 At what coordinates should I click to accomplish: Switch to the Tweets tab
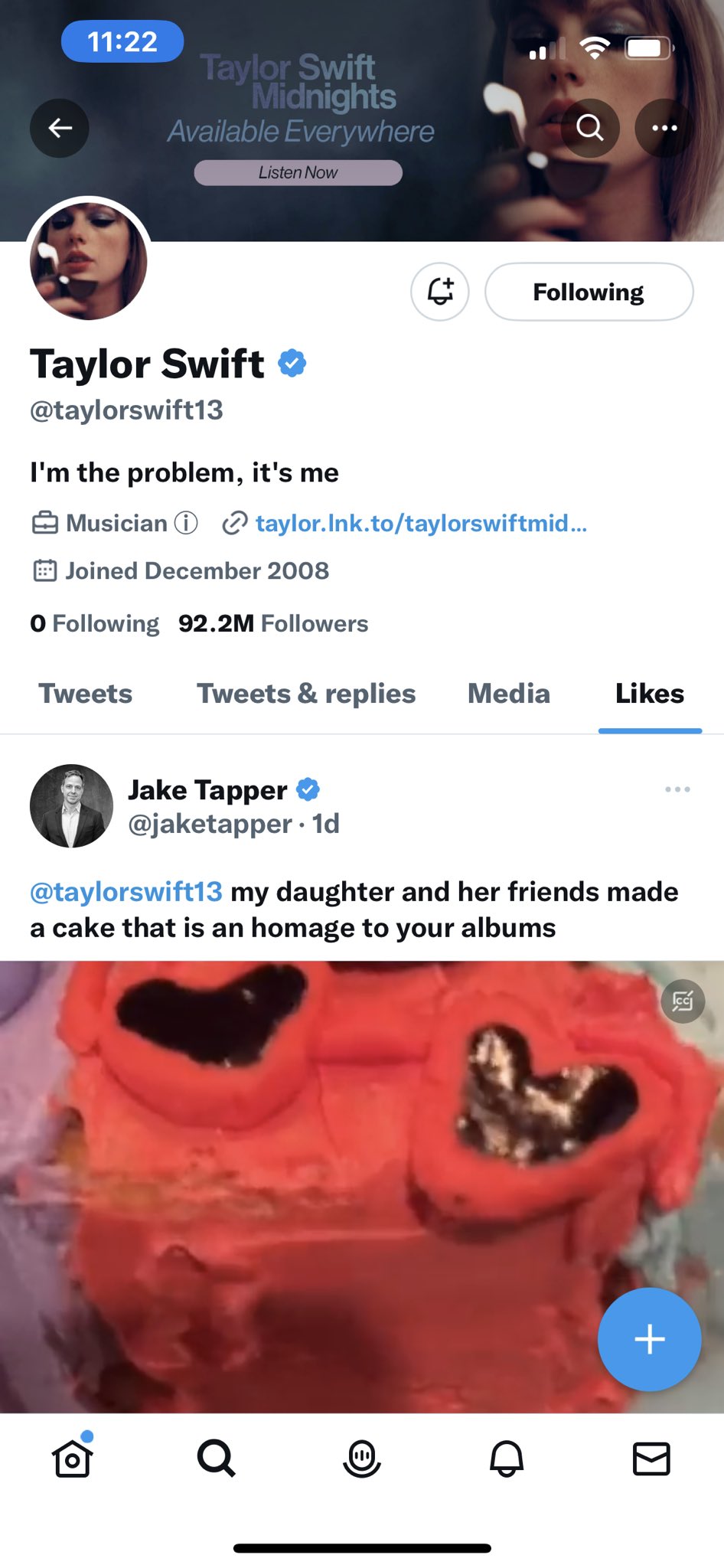[86, 694]
